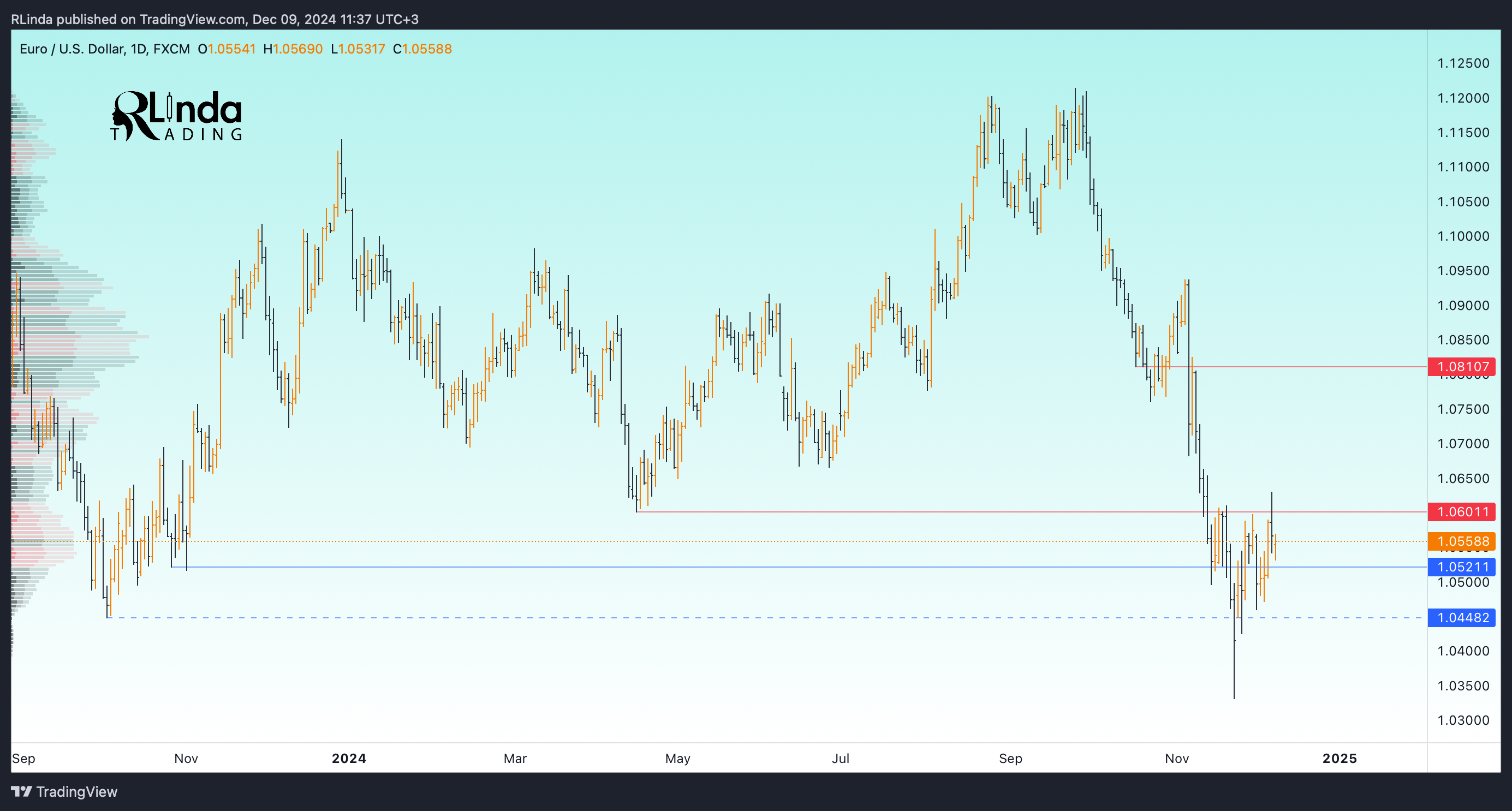Click the 2025 label on time axis

[x=1340, y=758]
